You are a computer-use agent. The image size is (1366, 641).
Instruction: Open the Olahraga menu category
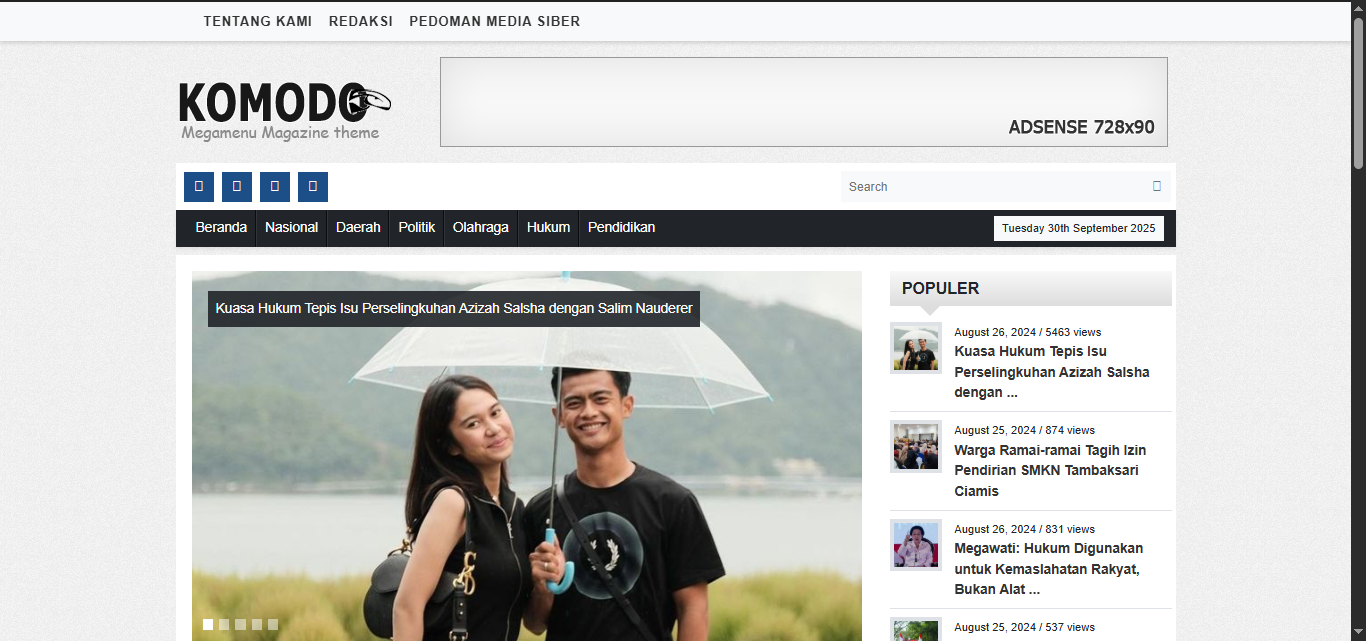[x=480, y=228]
